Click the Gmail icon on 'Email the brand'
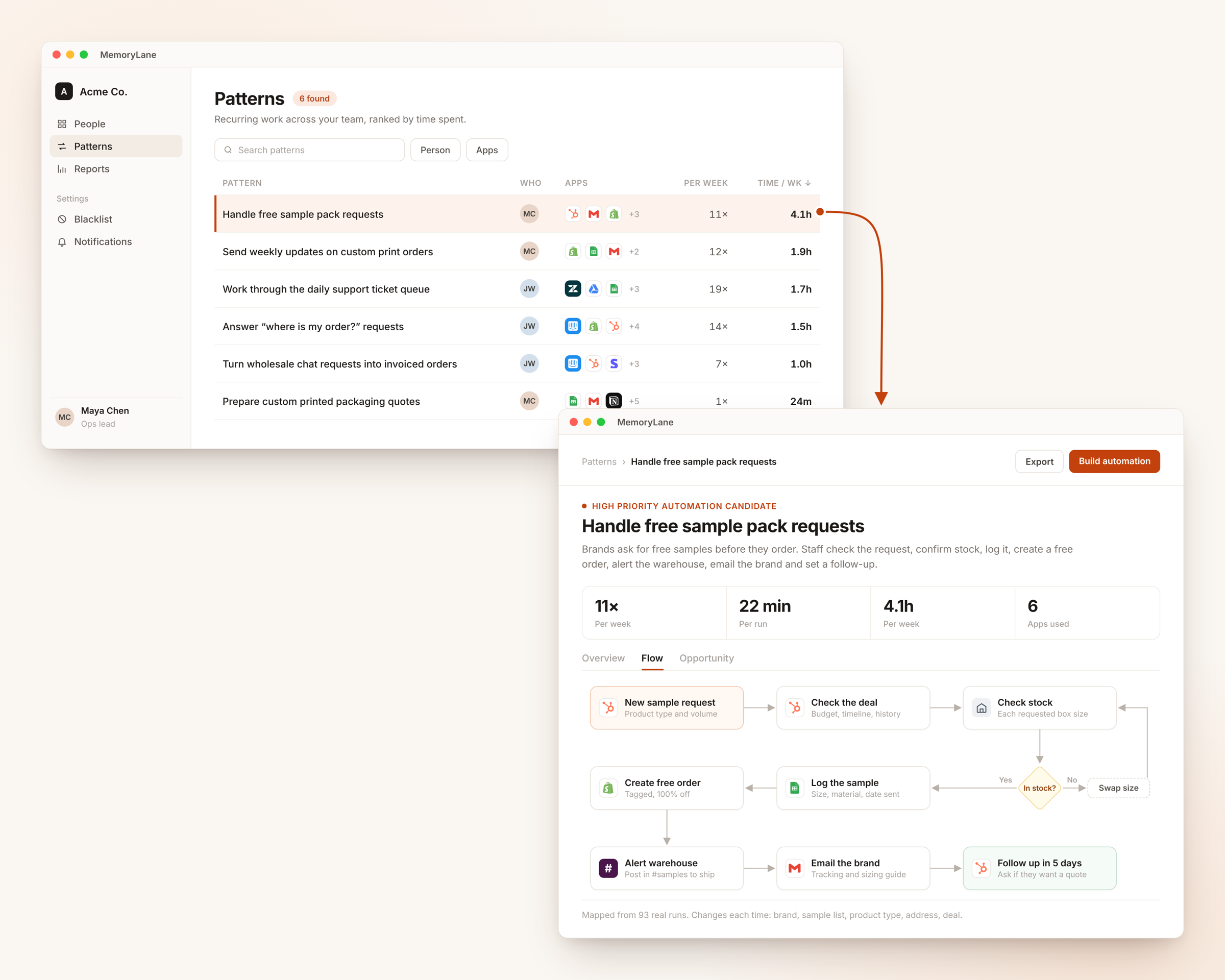The width and height of the screenshot is (1225, 980). [795, 868]
